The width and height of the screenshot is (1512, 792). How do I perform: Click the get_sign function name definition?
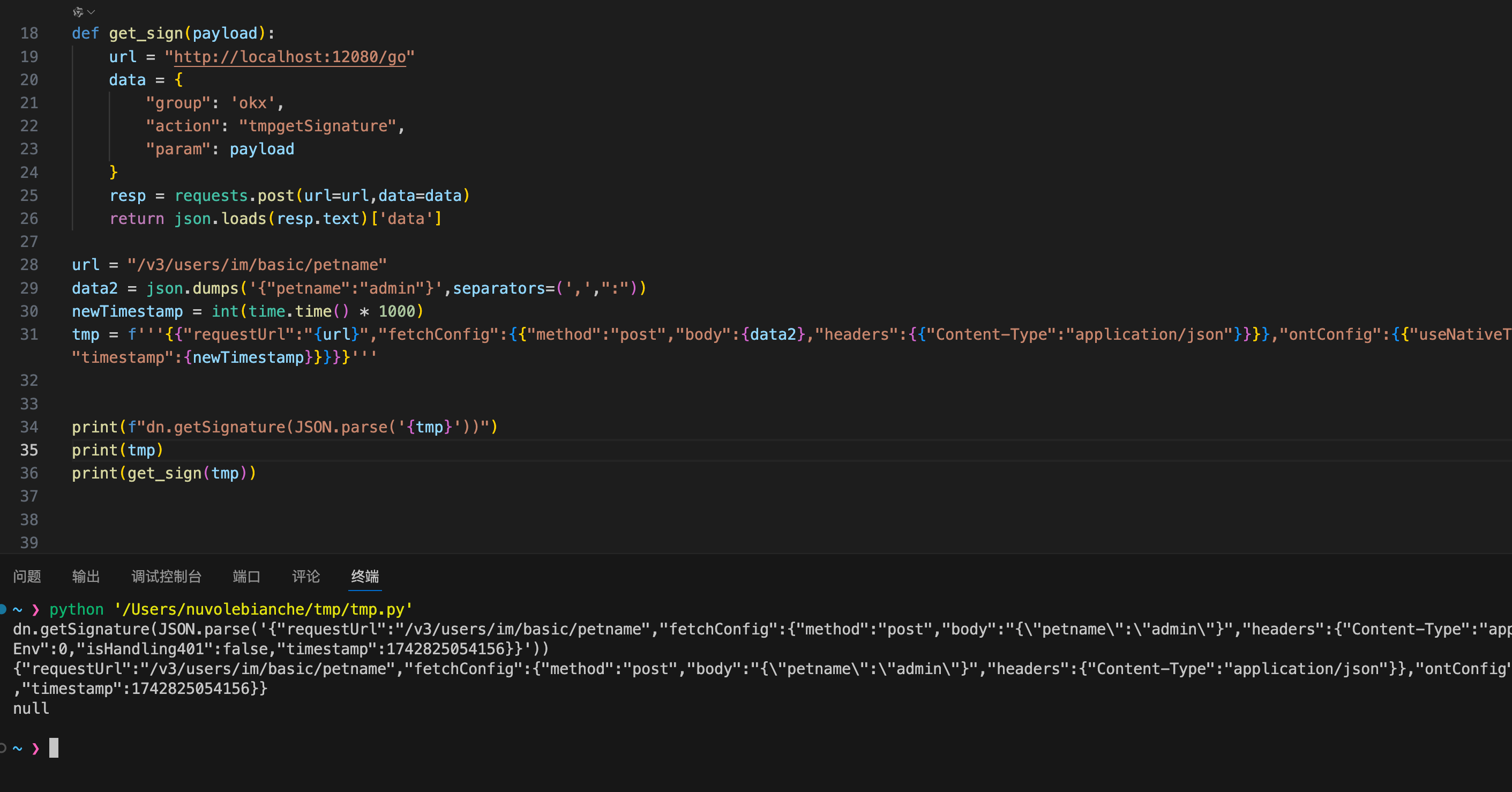pyautogui.click(x=146, y=33)
